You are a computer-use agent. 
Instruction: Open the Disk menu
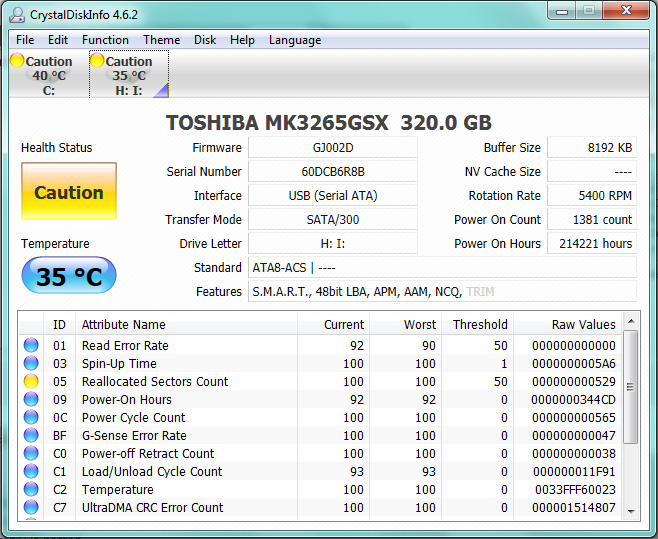coord(205,40)
